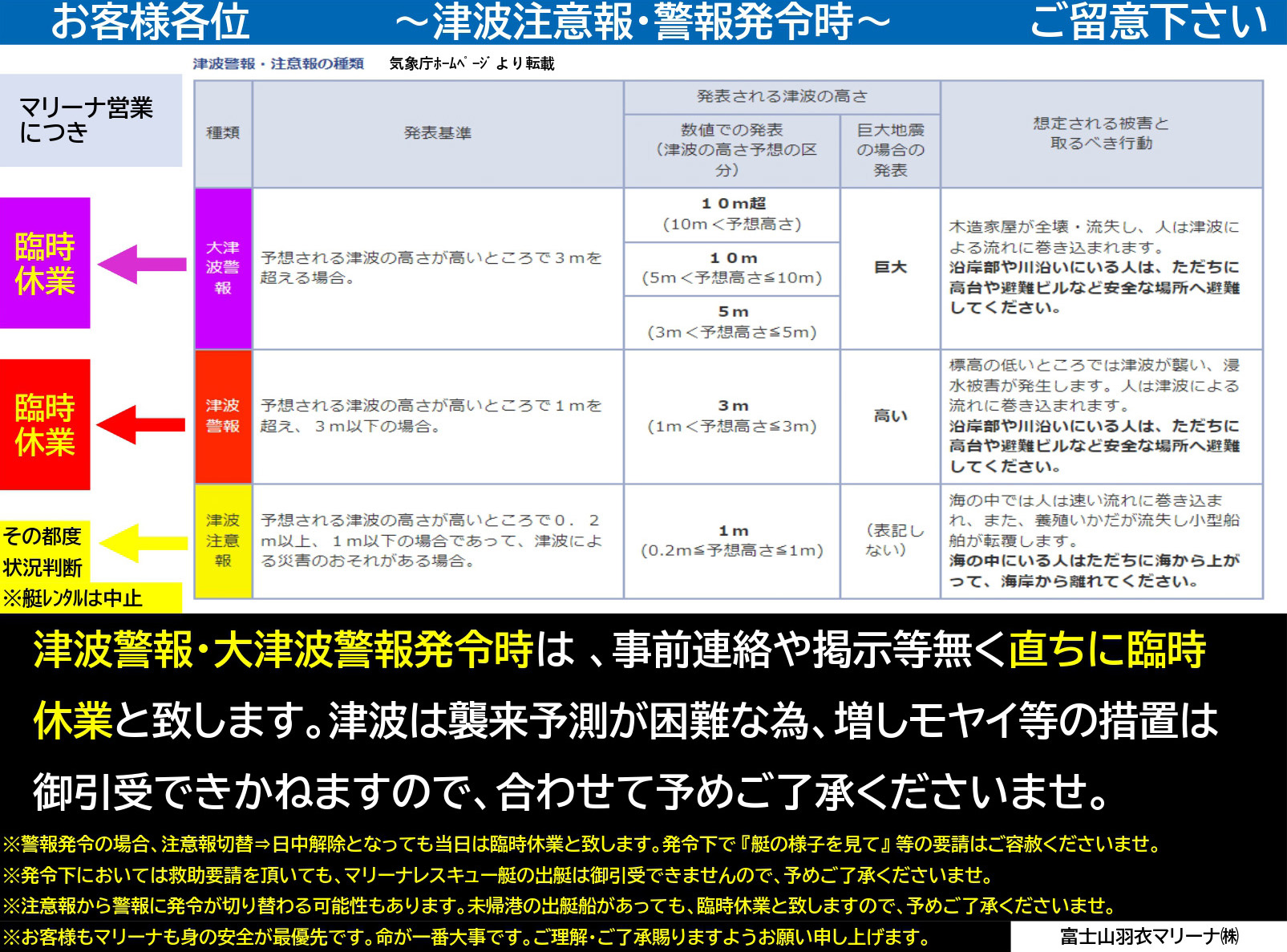The width and height of the screenshot is (1287, 952).
Task: Click the '高い' cell
Action: tap(890, 416)
